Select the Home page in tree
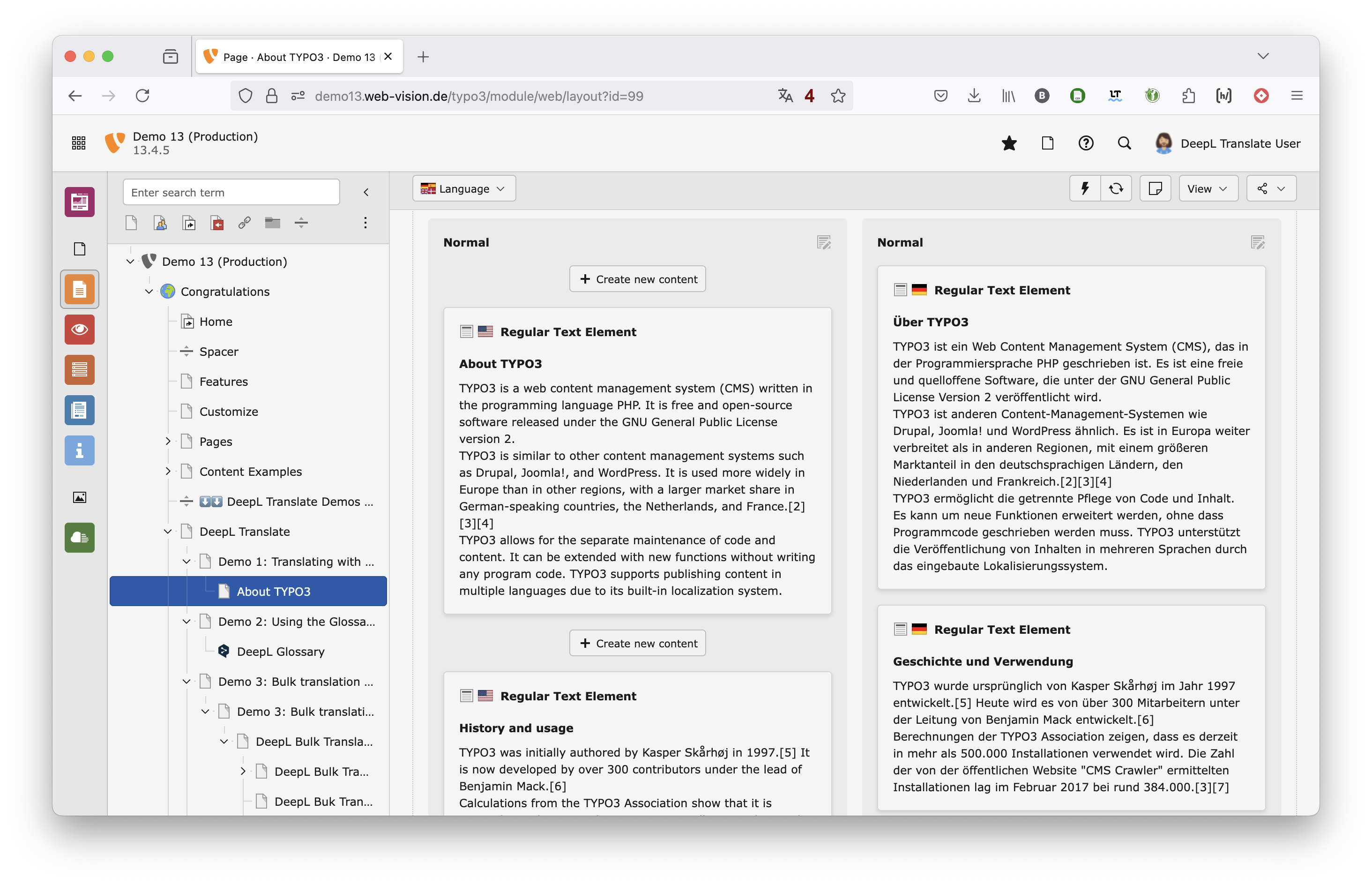Image resolution: width=1372 pixels, height=885 pixels. [216, 322]
